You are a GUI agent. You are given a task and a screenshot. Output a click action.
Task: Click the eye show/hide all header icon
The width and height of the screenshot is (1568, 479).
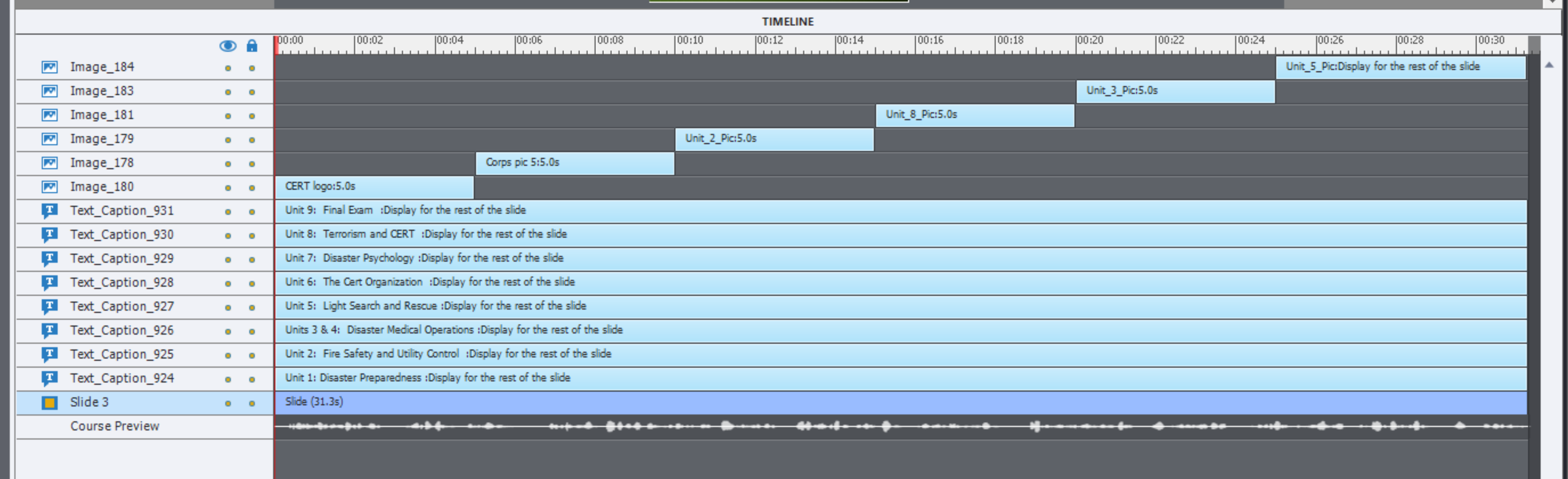(x=228, y=46)
